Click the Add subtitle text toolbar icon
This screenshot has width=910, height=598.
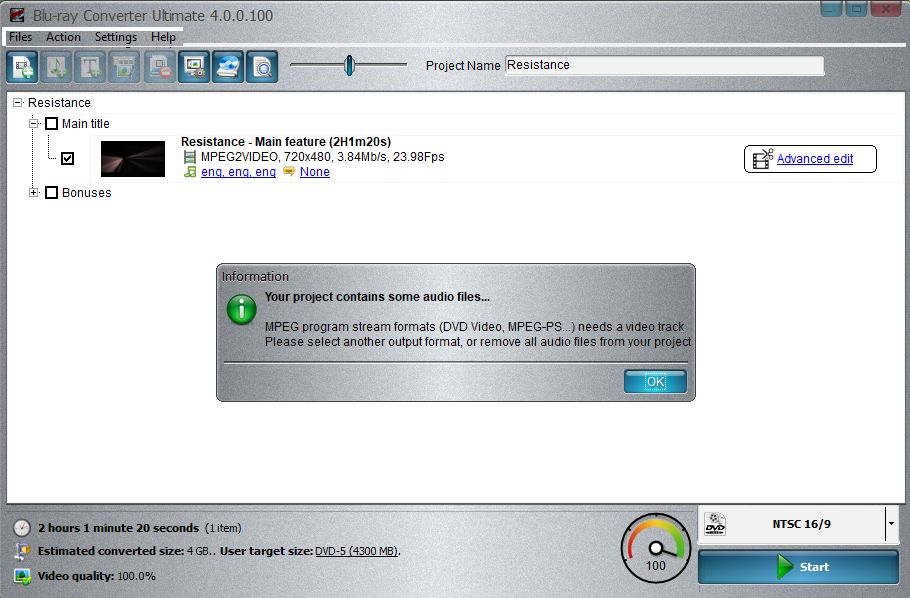91,67
